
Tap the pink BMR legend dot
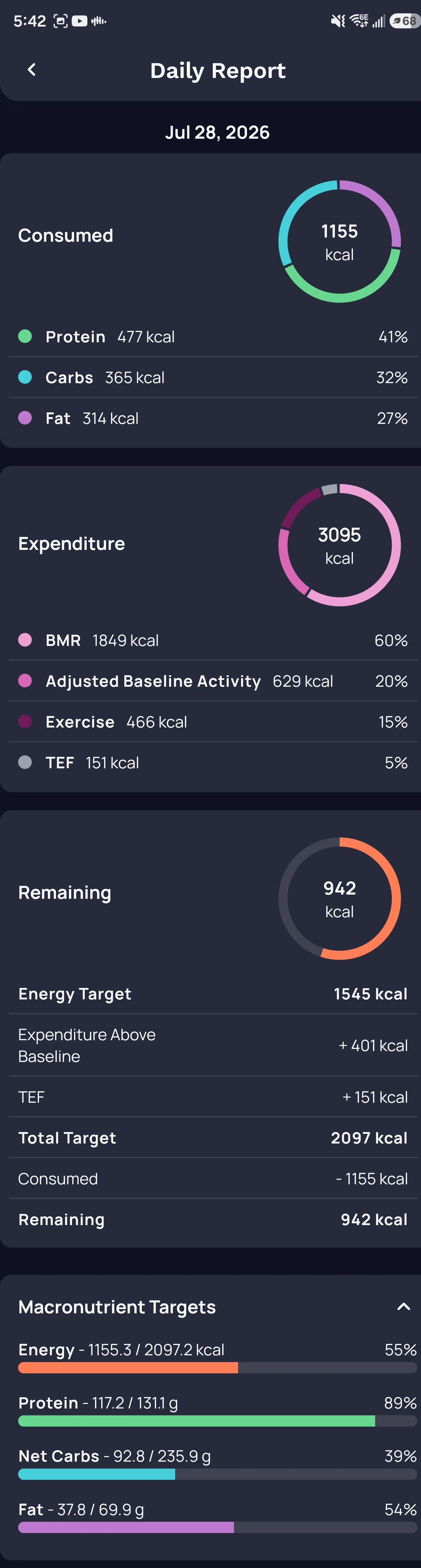pos(25,640)
